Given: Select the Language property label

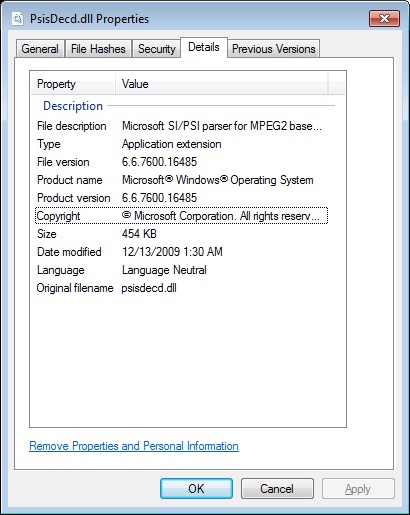Looking at the screenshot, I should (x=61, y=270).
